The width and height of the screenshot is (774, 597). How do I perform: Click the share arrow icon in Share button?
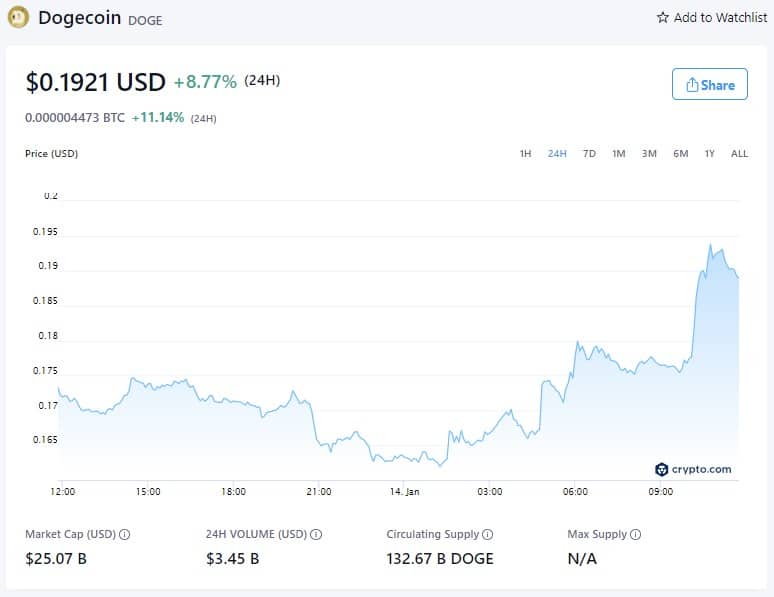(x=692, y=85)
